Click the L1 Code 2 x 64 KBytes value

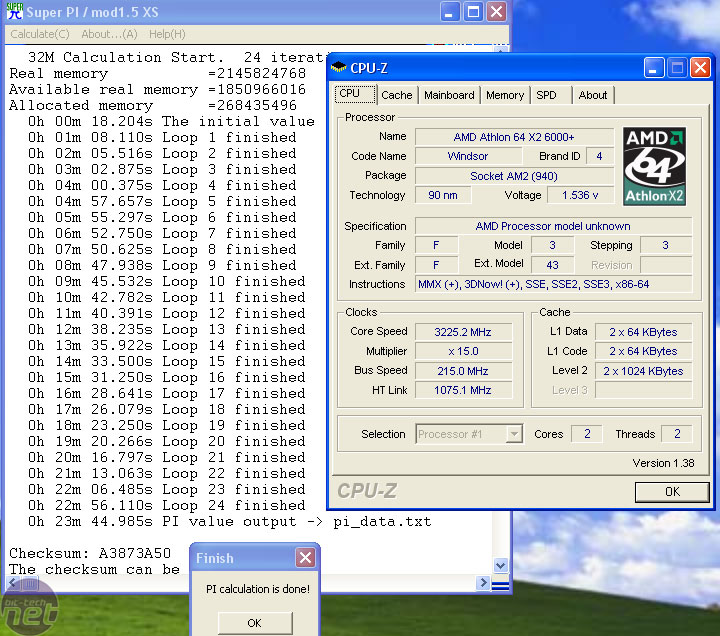click(643, 351)
